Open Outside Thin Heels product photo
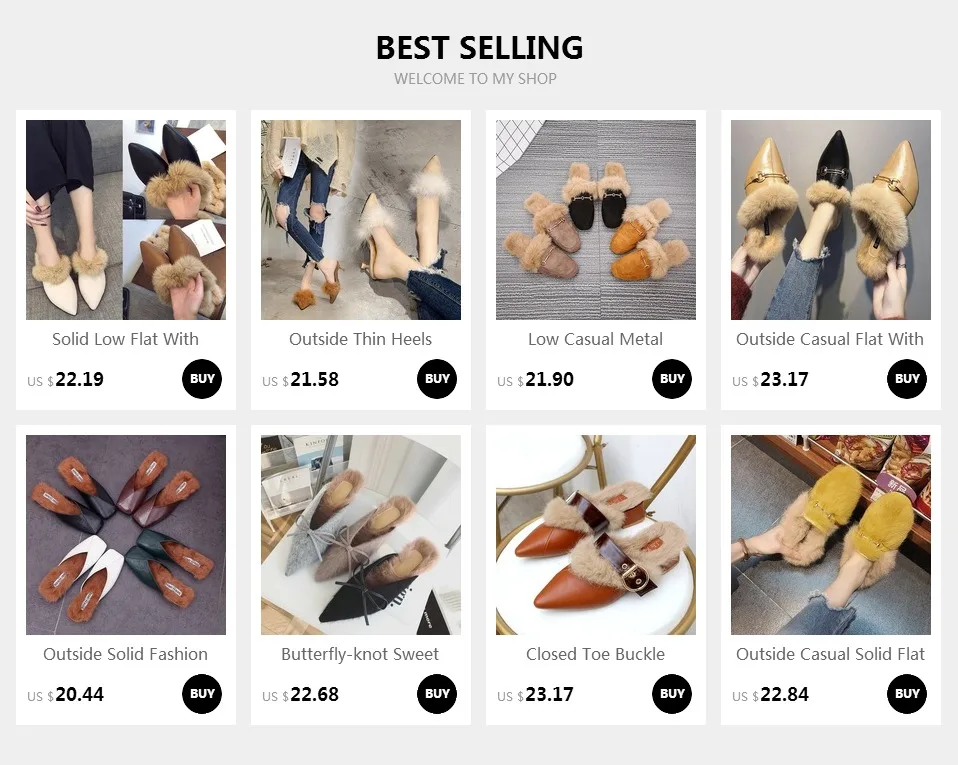 tap(361, 220)
